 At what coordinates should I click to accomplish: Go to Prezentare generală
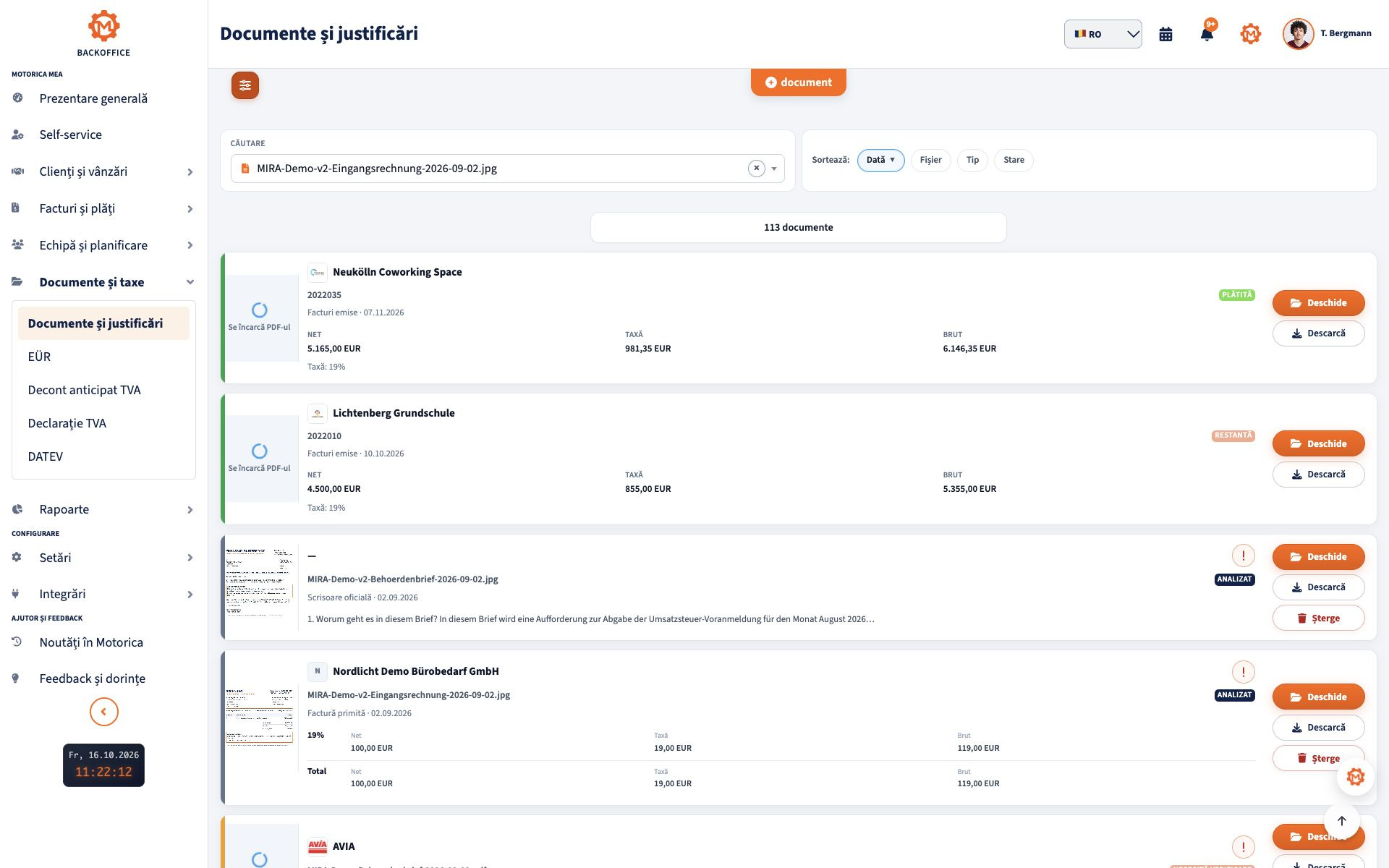(x=103, y=98)
